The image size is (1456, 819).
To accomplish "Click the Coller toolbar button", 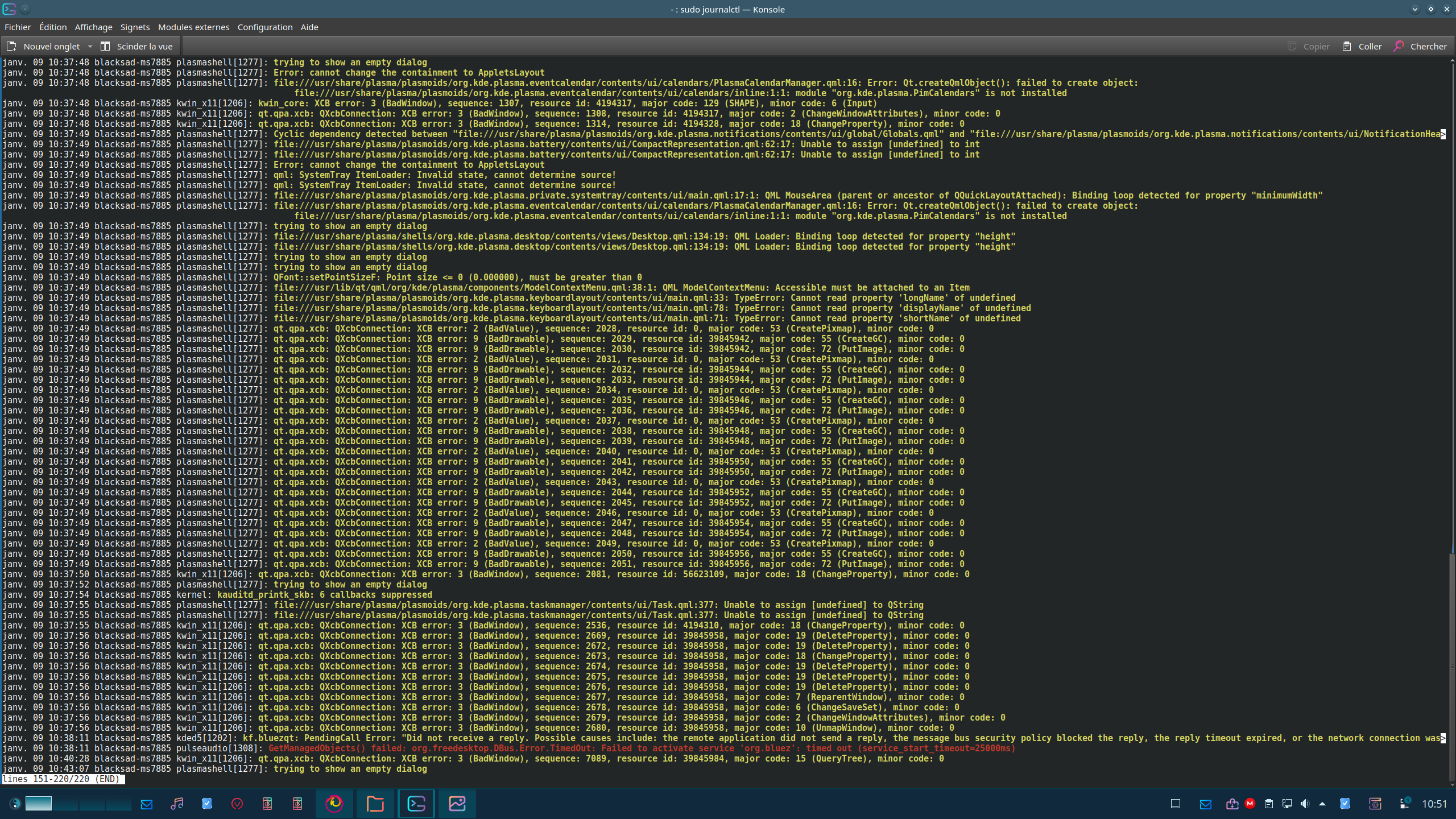I will (1362, 46).
